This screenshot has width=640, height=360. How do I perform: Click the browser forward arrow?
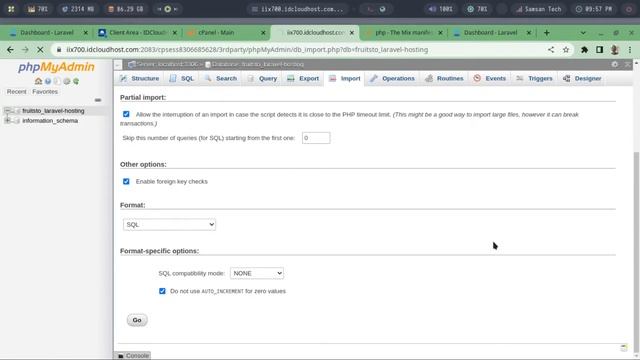pyautogui.click(x=25, y=49)
